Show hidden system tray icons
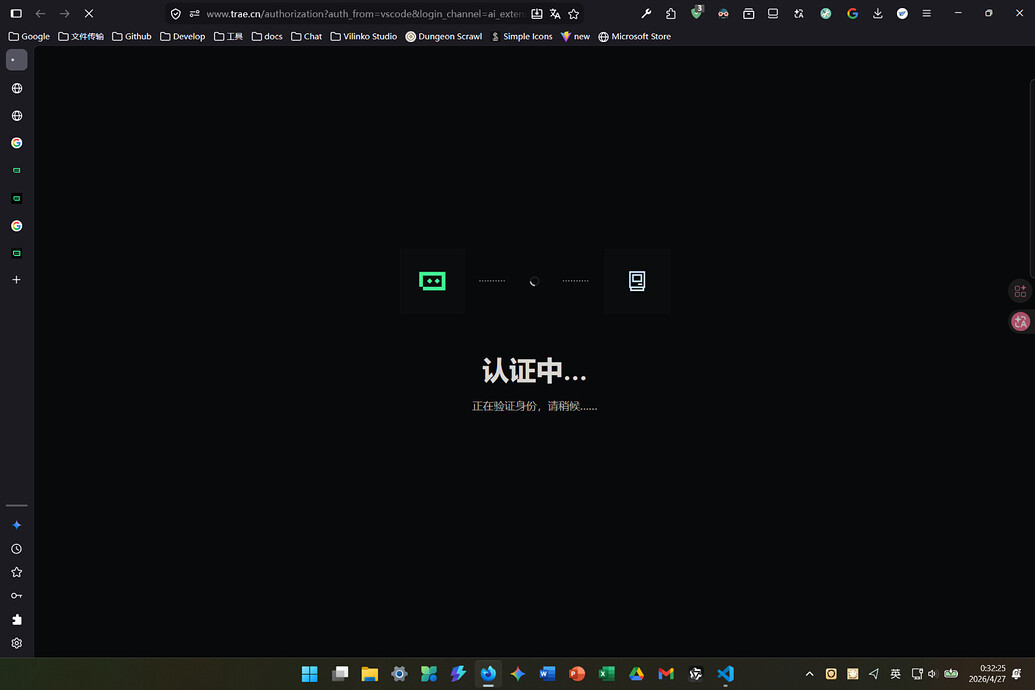This screenshot has height=690, width=1035. [x=809, y=674]
